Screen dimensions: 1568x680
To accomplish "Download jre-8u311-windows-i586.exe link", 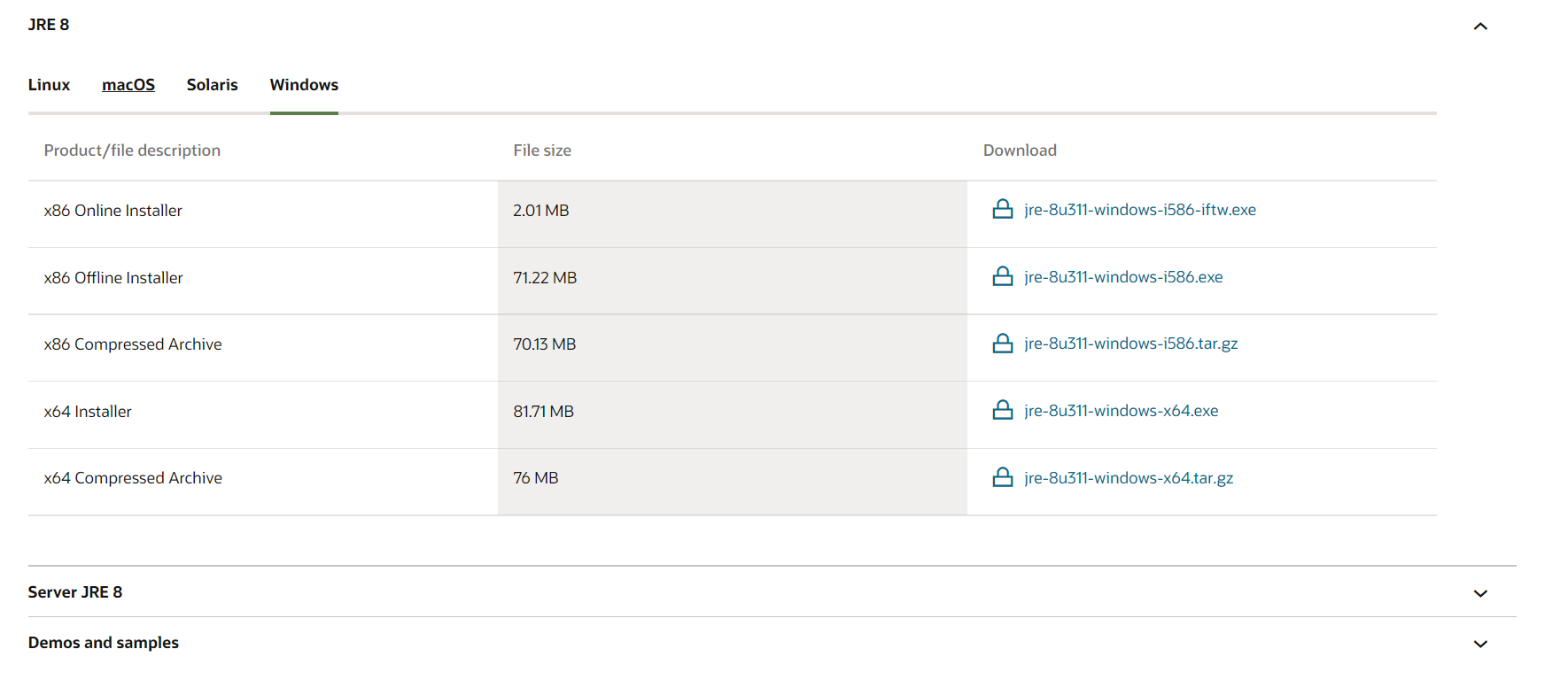I will point(1123,277).
